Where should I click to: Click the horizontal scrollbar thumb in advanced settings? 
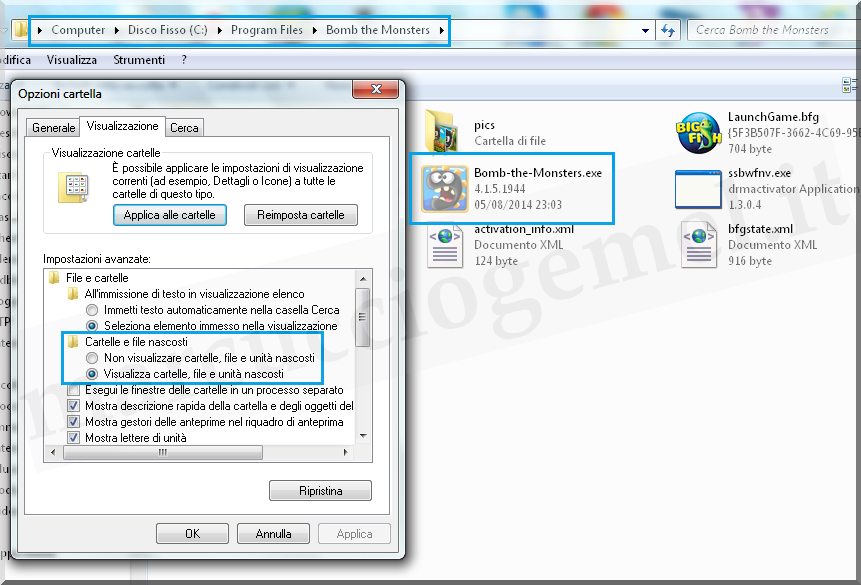point(163,453)
